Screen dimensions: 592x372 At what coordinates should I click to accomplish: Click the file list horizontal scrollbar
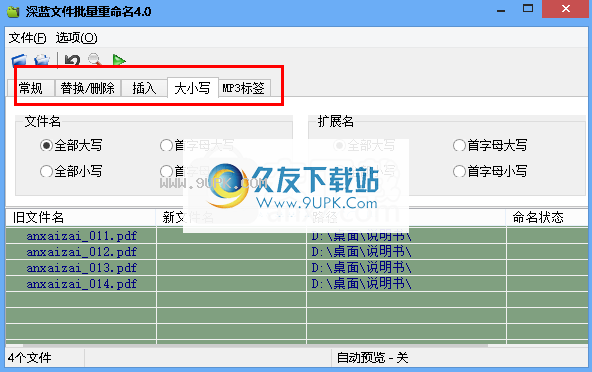tap(255, 345)
